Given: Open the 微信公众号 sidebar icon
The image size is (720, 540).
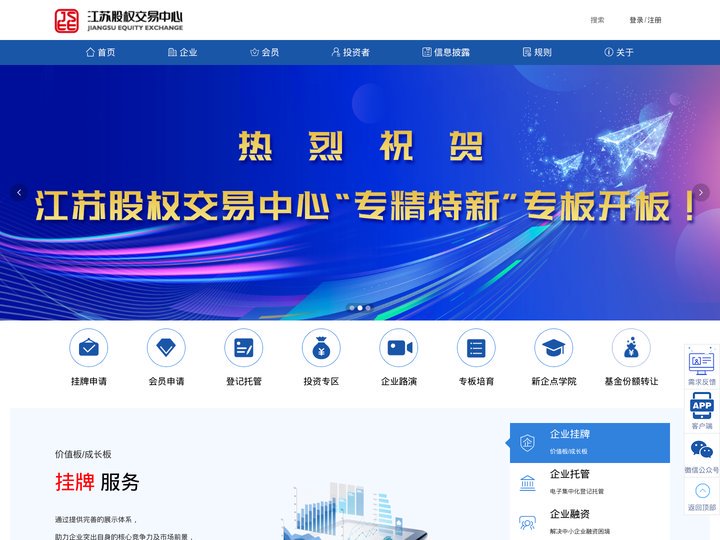Looking at the screenshot, I should pyautogui.click(x=702, y=455).
